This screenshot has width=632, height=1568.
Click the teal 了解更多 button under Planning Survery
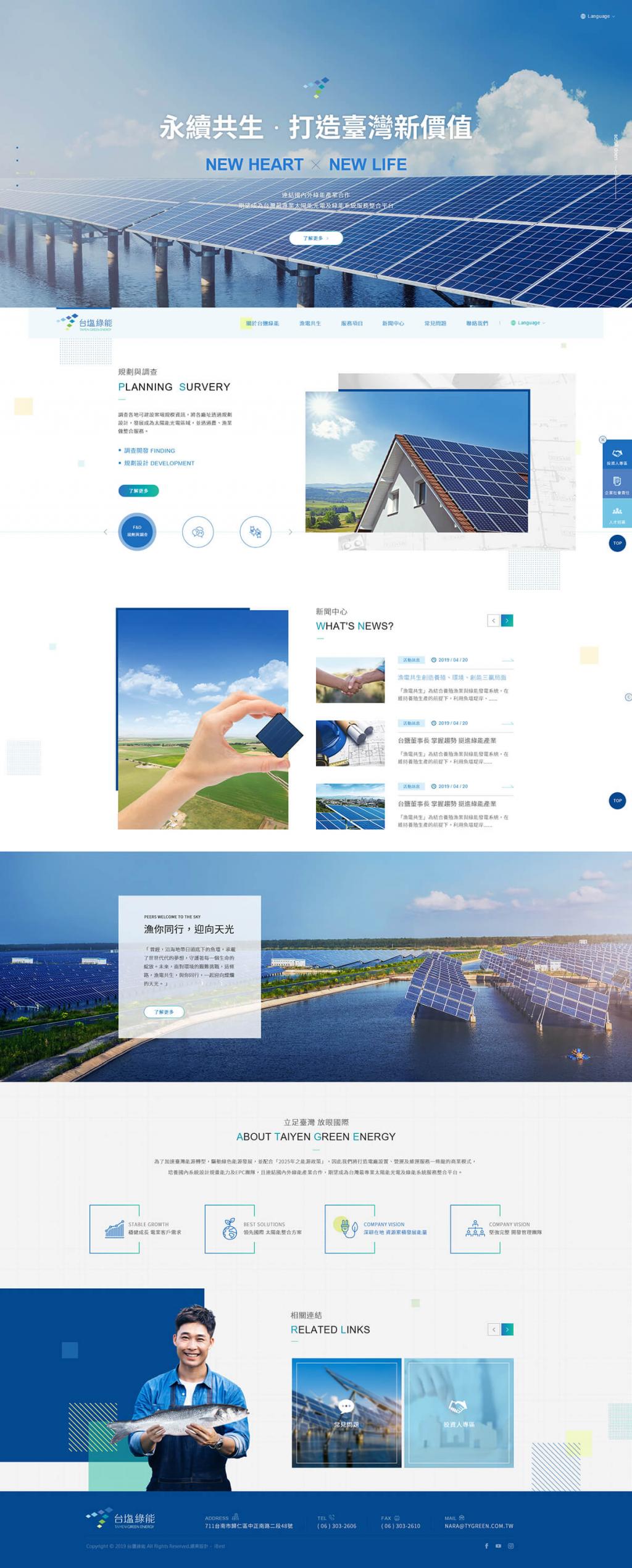pyautogui.click(x=138, y=491)
